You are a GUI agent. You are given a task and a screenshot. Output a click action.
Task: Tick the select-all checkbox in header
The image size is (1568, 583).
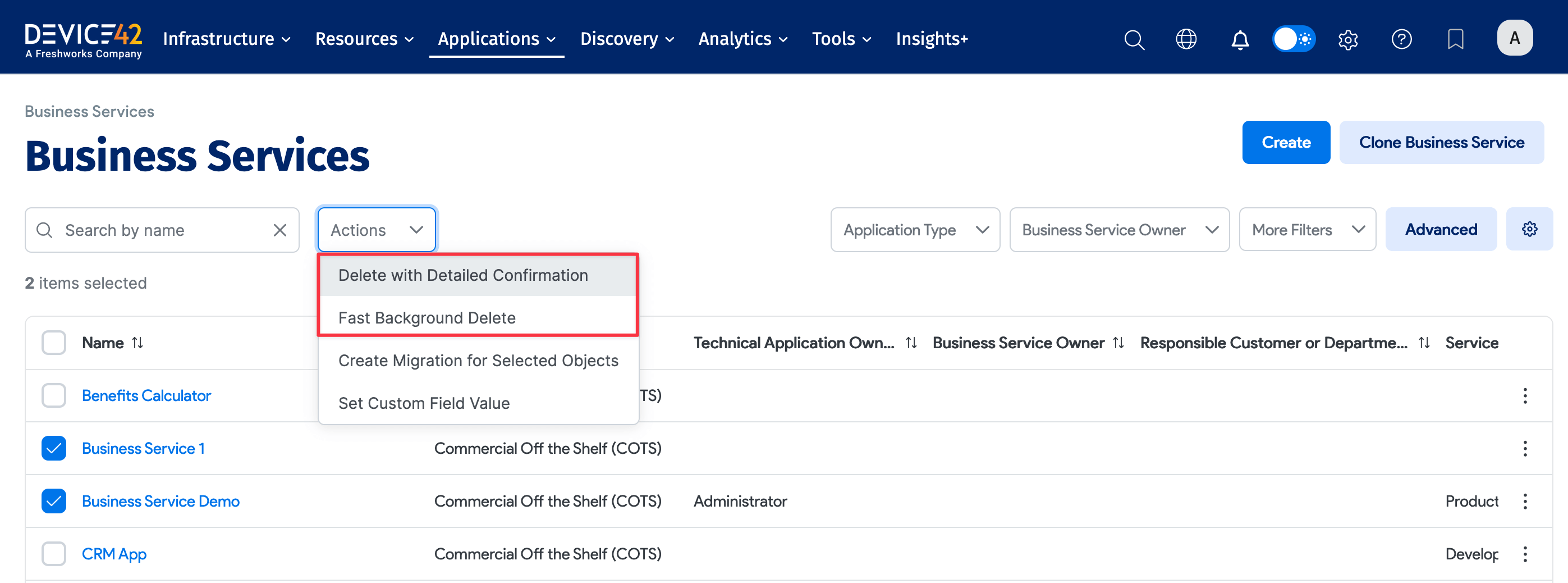tap(53, 343)
